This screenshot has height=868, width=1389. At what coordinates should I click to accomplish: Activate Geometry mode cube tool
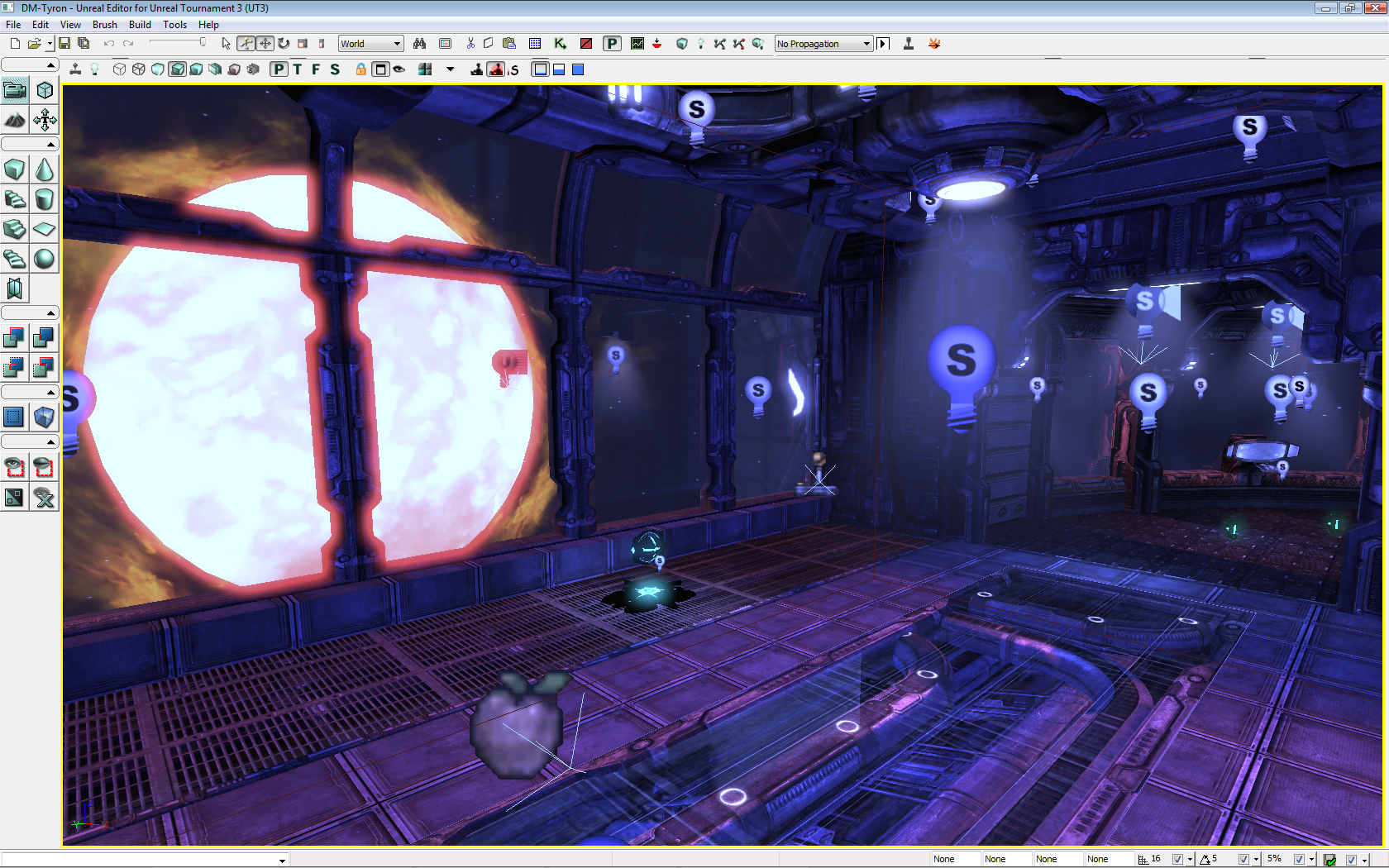[x=45, y=90]
